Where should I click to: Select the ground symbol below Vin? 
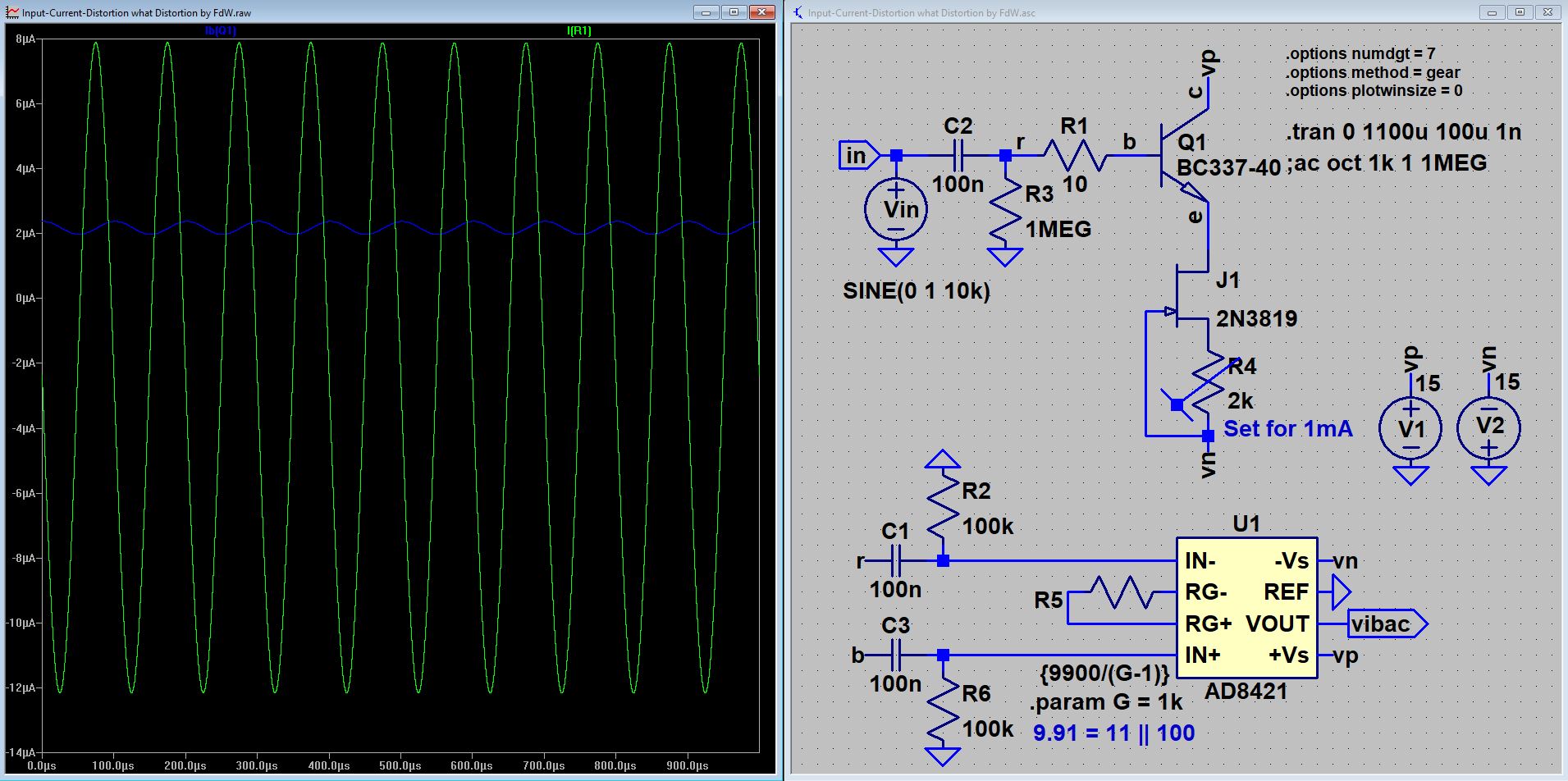[x=896, y=257]
